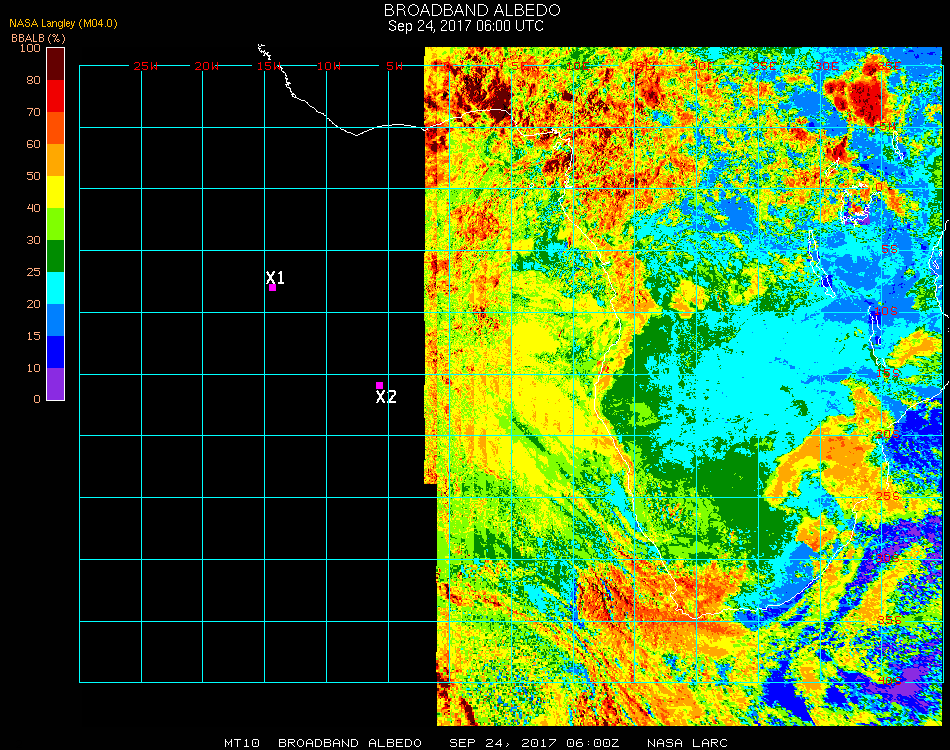The image size is (950, 750).
Task: Pick the orange 50-60% legend swatch
Action: pyautogui.click(x=56, y=160)
